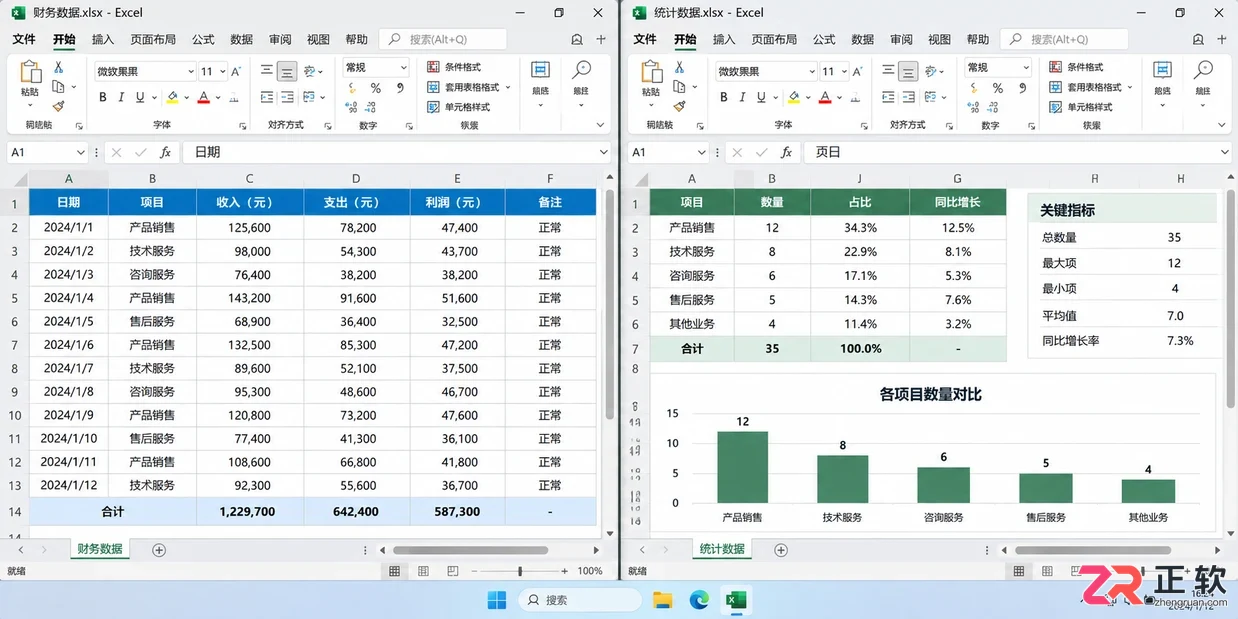Click the Cut scissors icon in 财务数据 window
The image size is (1238, 619).
pos(59,67)
